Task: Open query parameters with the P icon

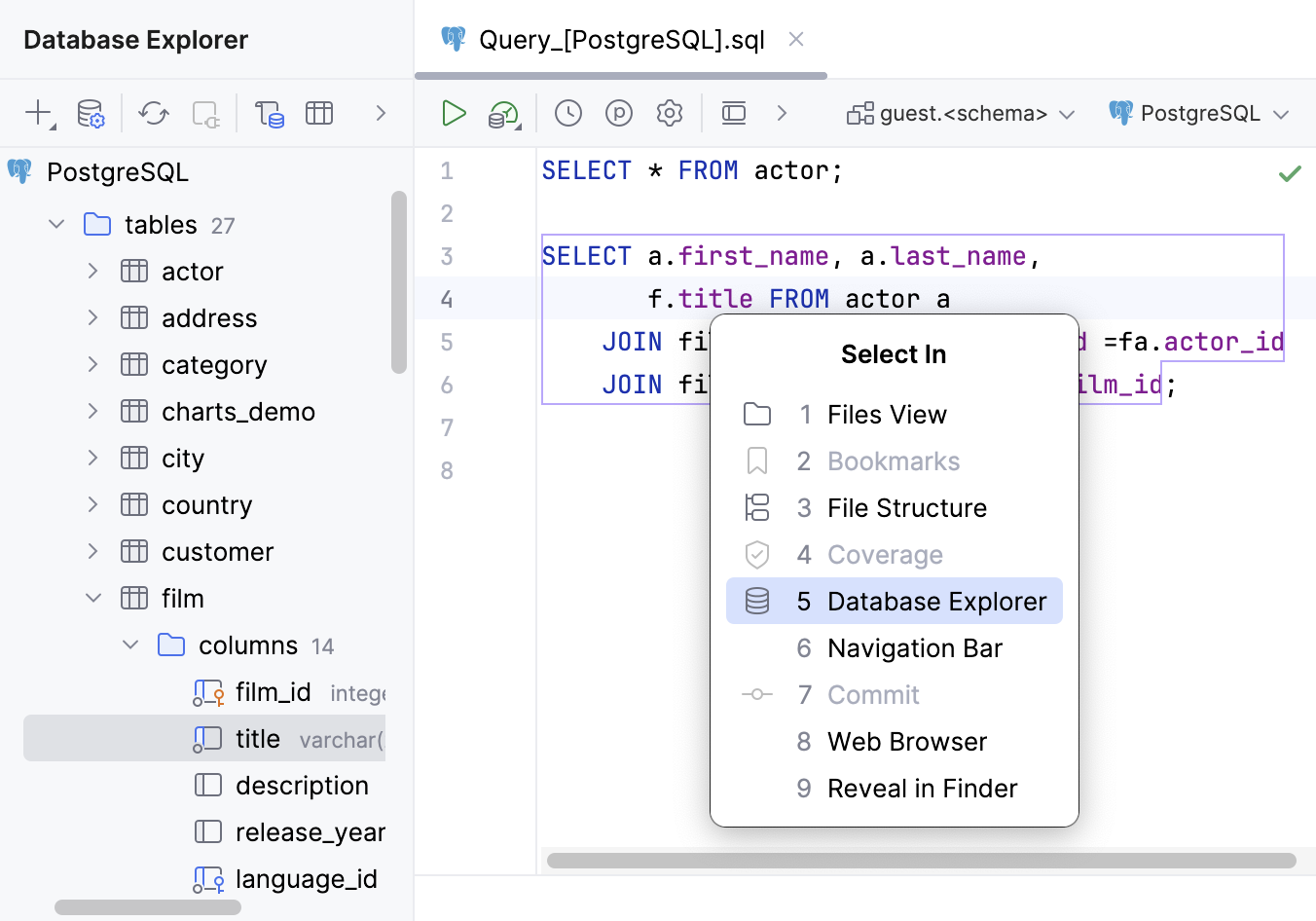Action: [618, 113]
